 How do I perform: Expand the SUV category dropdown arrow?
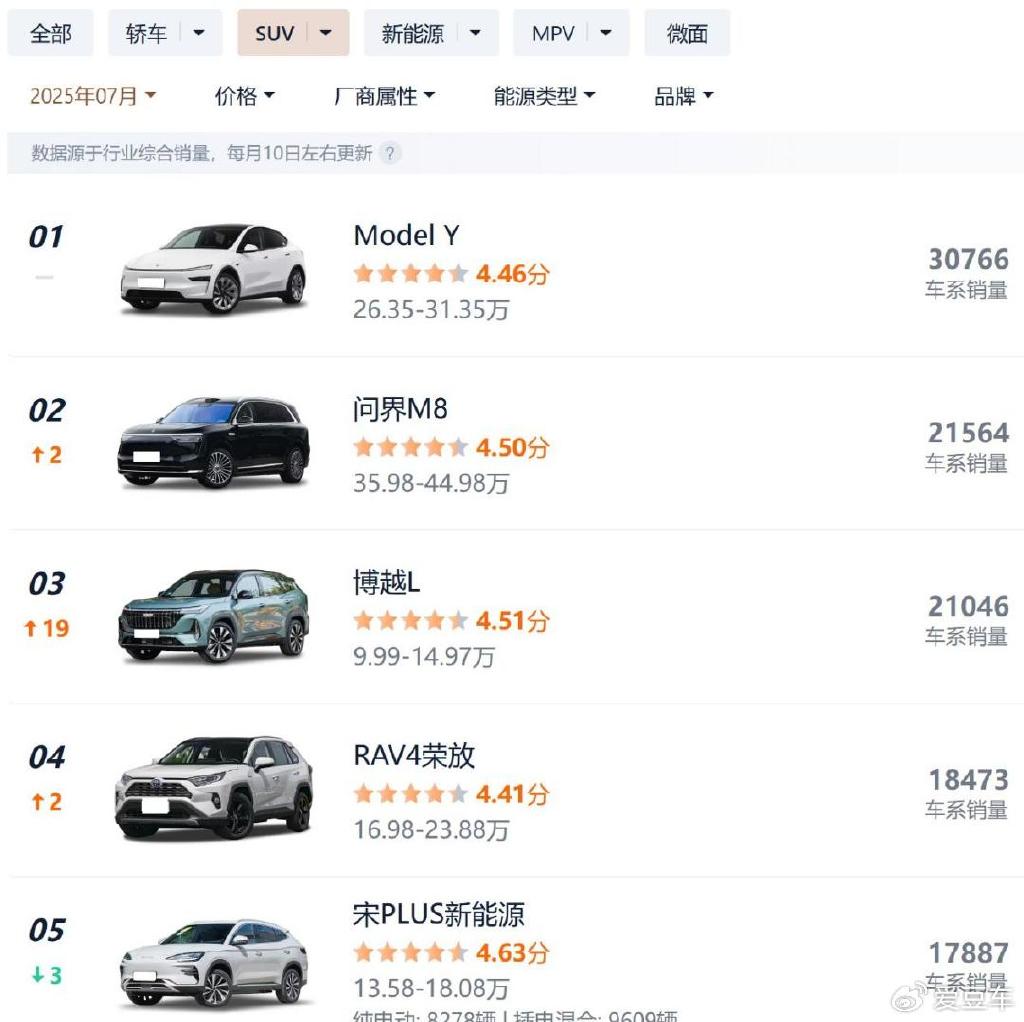(x=325, y=33)
